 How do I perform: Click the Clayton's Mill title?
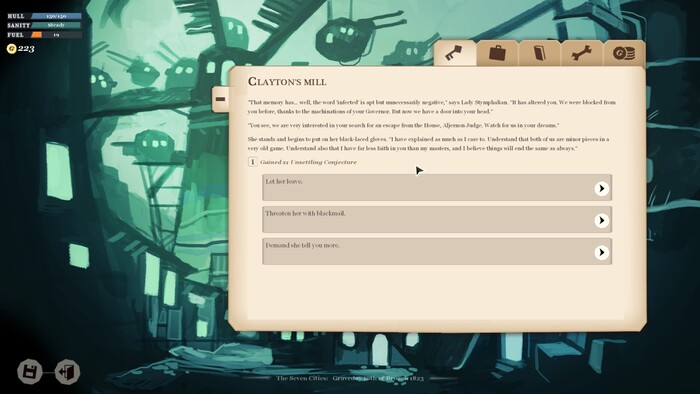point(287,82)
